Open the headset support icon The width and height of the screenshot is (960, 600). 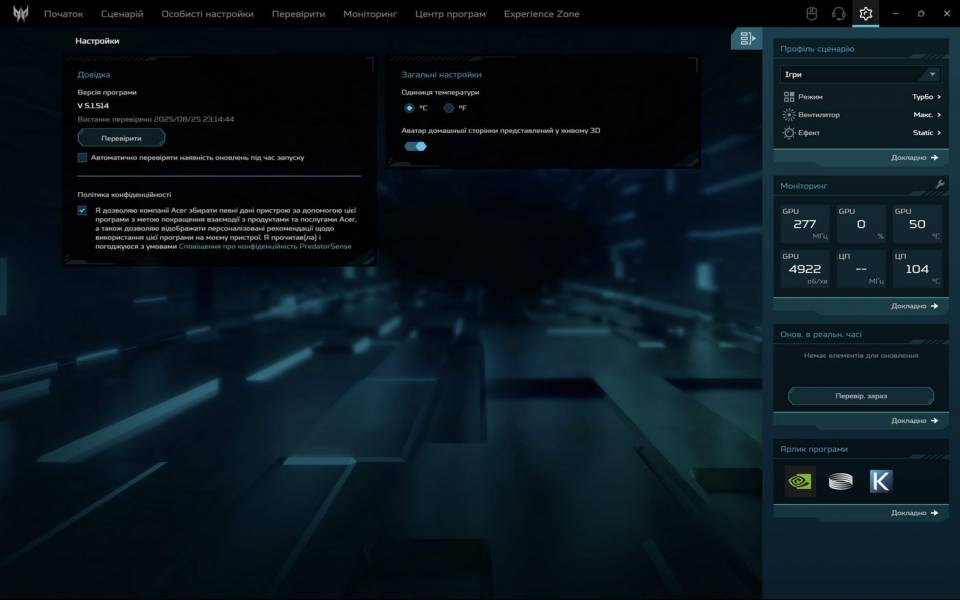839,14
